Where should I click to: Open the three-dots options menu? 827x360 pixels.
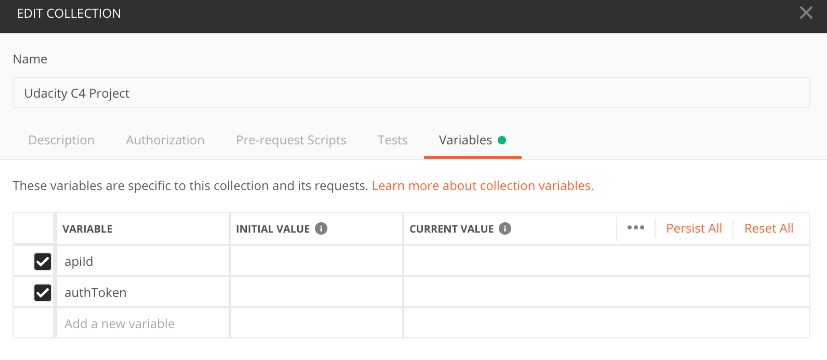coord(636,228)
